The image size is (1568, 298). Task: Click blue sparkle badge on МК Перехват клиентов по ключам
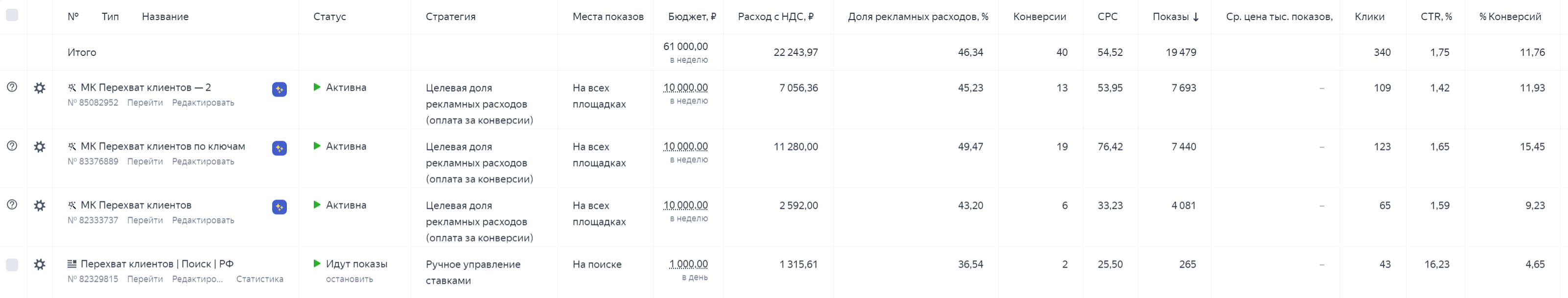tap(280, 148)
